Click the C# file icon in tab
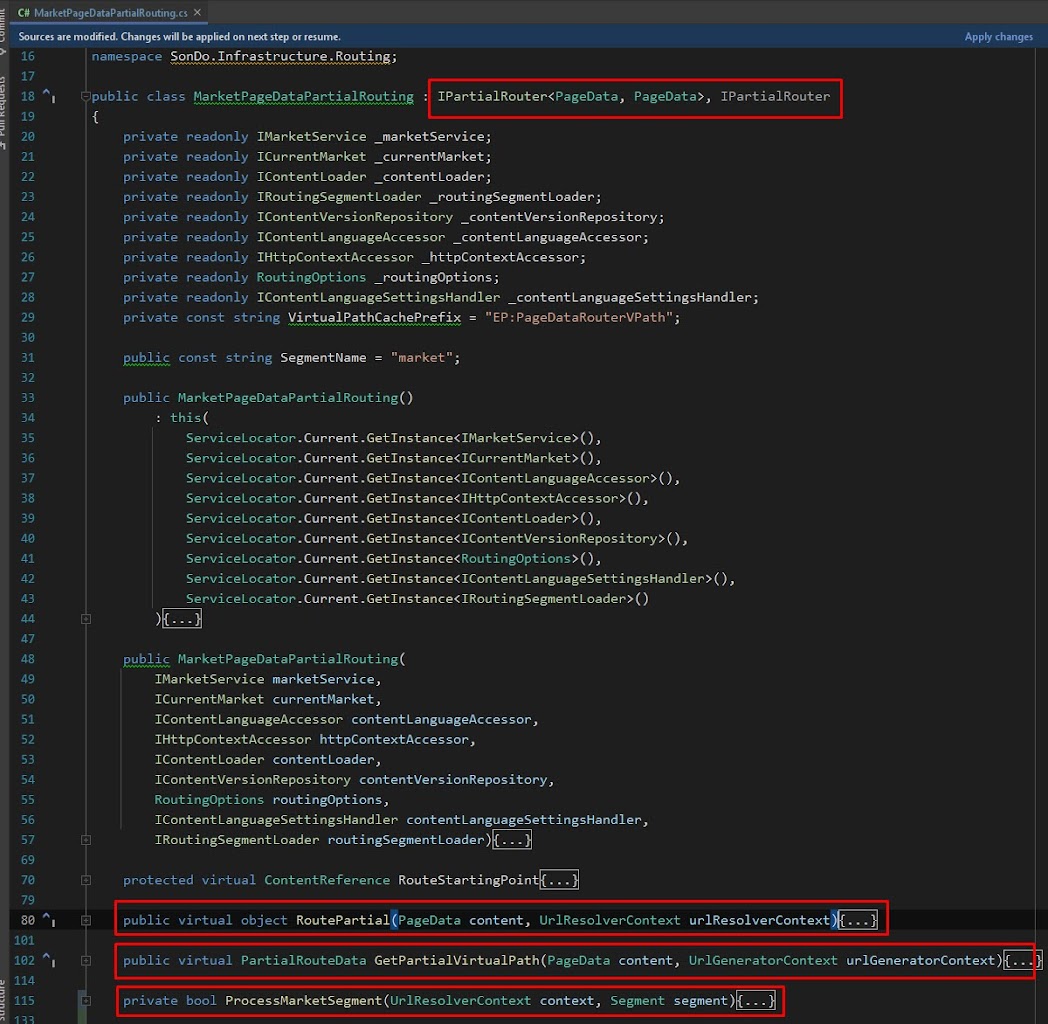Viewport: 1048px width, 1024px height. [x=23, y=12]
